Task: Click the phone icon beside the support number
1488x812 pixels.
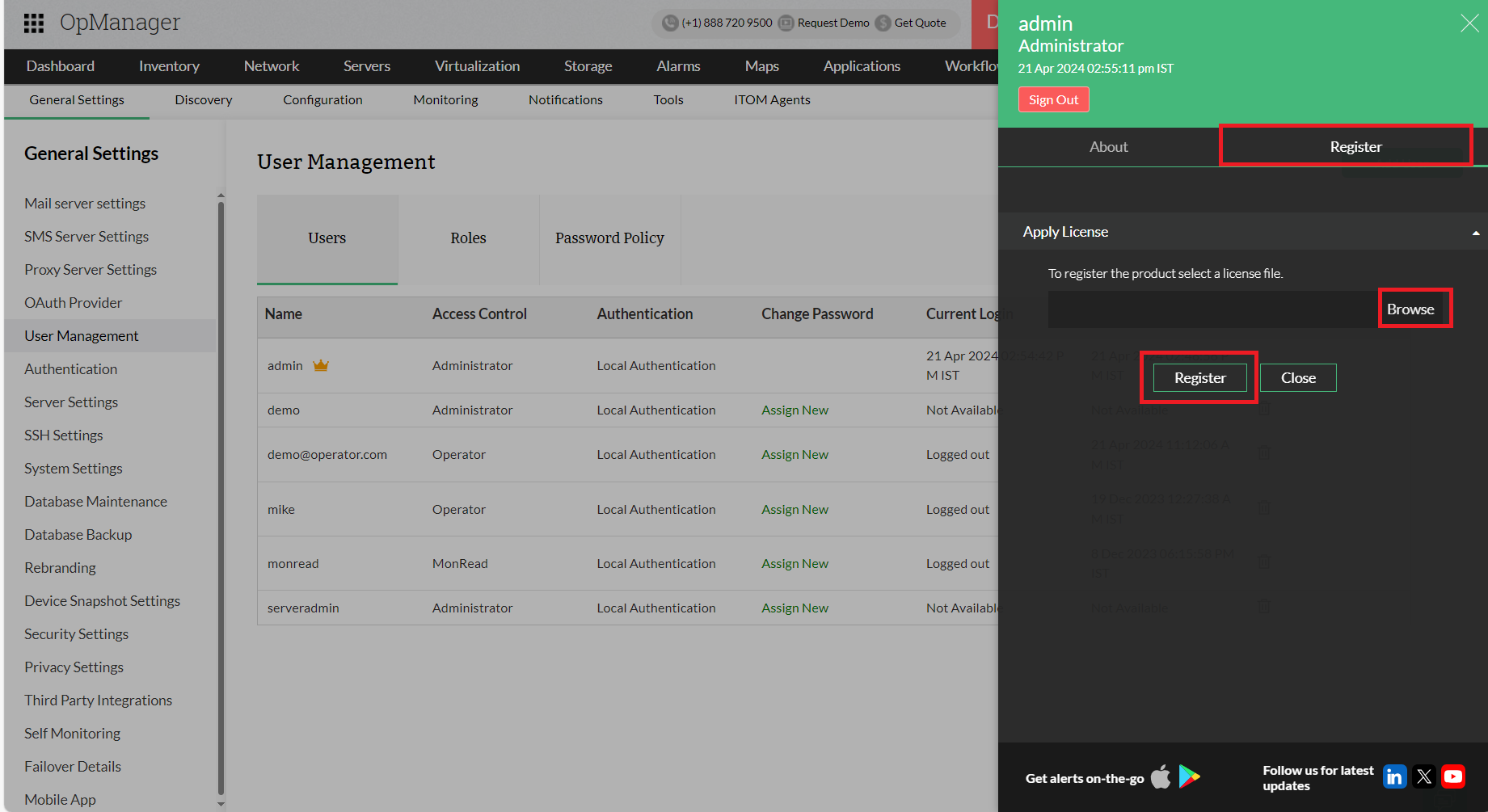Action: (x=669, y=23)
